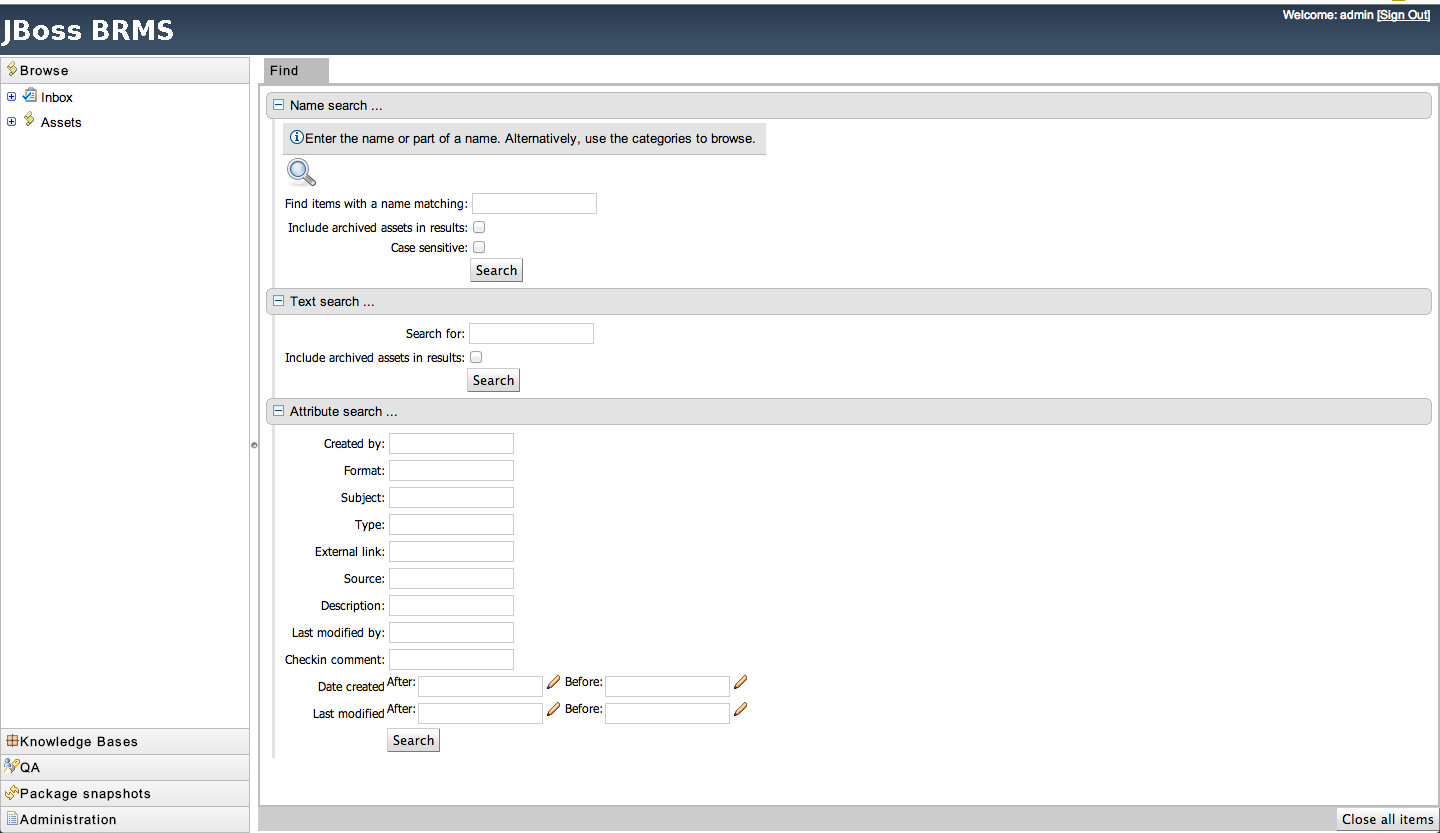
Task: Click the magnifying glass search icon
Action: click(301, 172)
